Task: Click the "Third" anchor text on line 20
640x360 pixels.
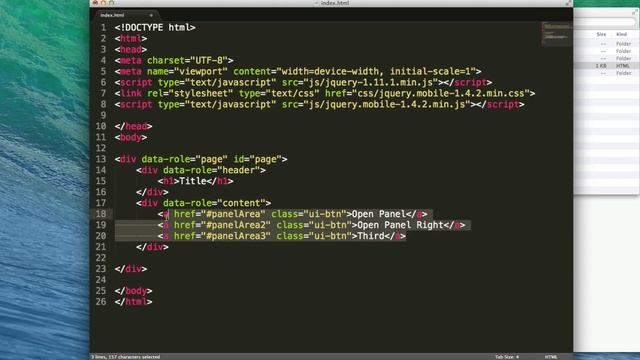Action: (371, 236)
